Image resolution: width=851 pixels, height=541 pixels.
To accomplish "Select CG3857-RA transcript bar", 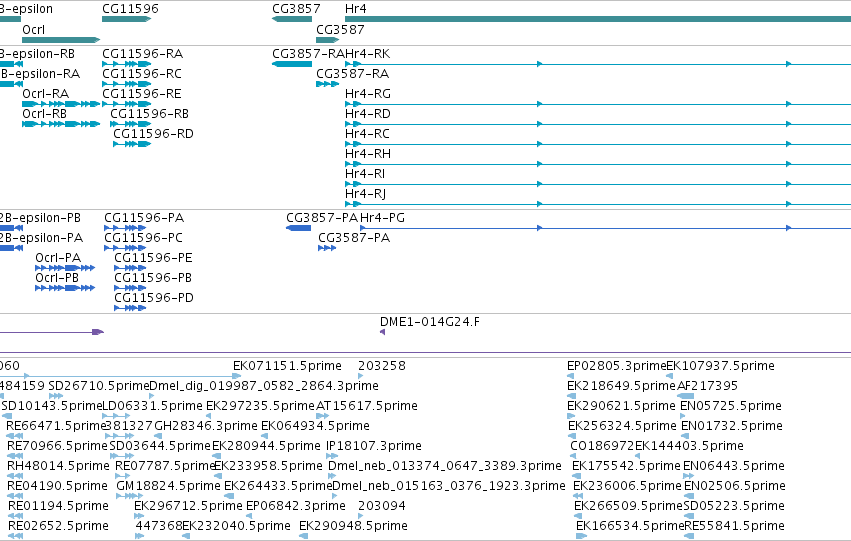I will click(292, 64).
